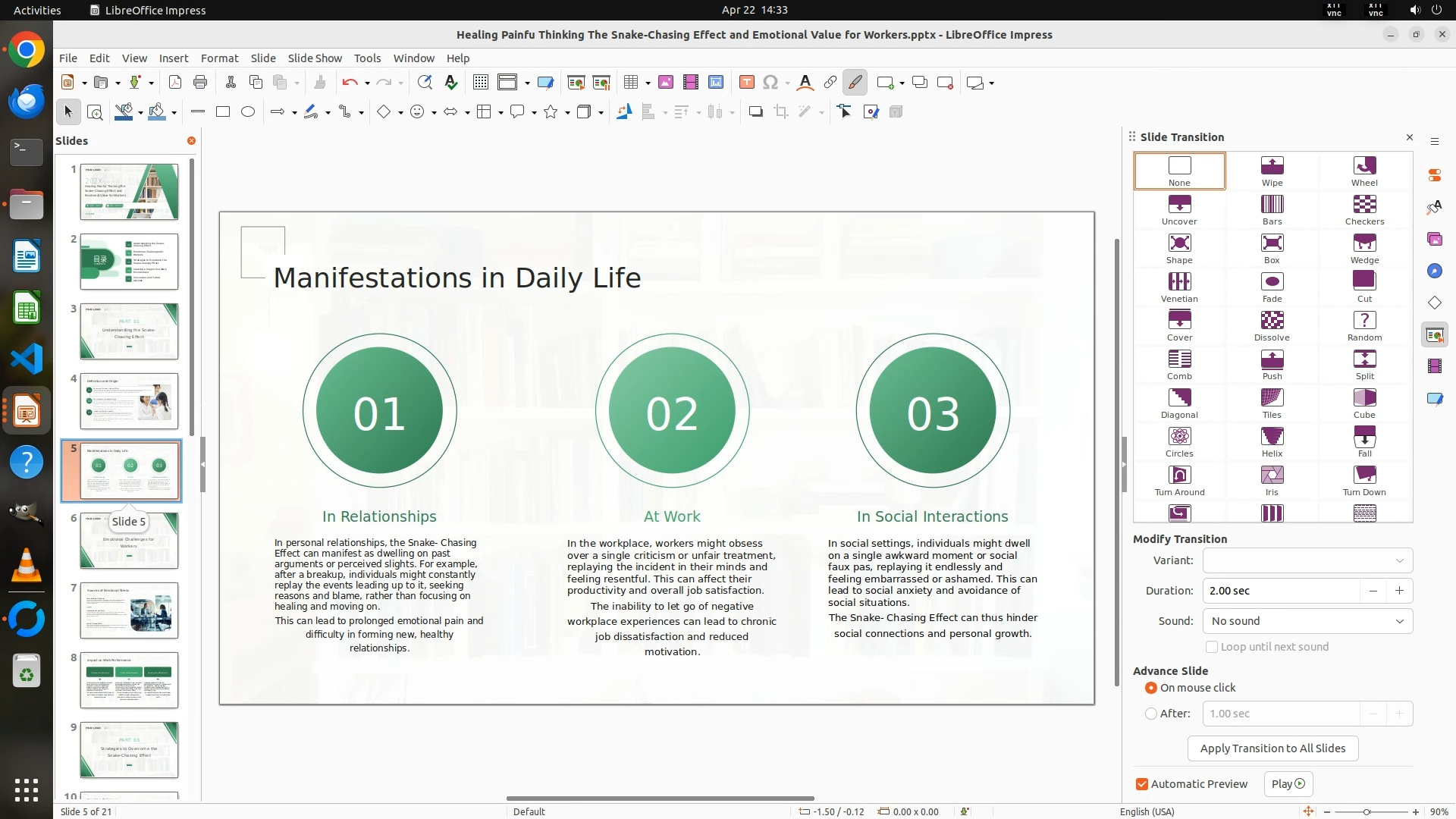Insert a text box from toolbar
This screenshot has width=1456, height=819.
(x=746, y=83)
